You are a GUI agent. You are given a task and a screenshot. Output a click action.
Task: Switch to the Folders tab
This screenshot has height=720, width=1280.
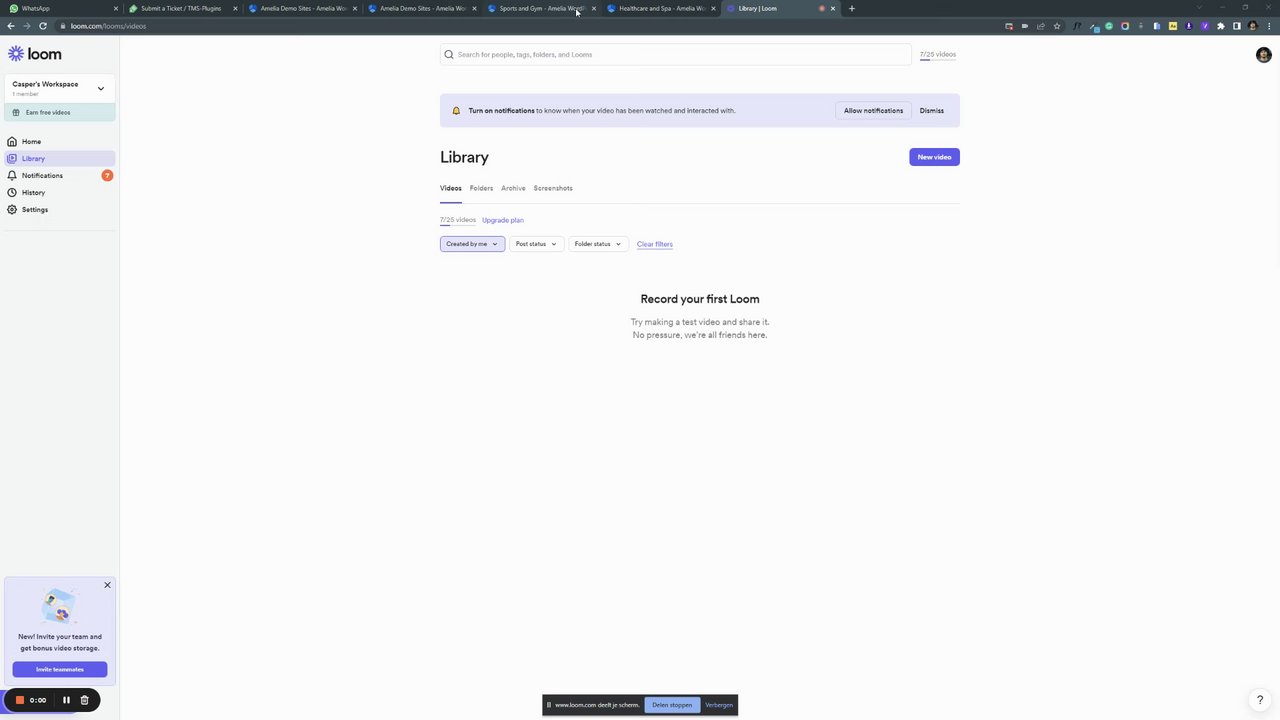coord(481,188)
